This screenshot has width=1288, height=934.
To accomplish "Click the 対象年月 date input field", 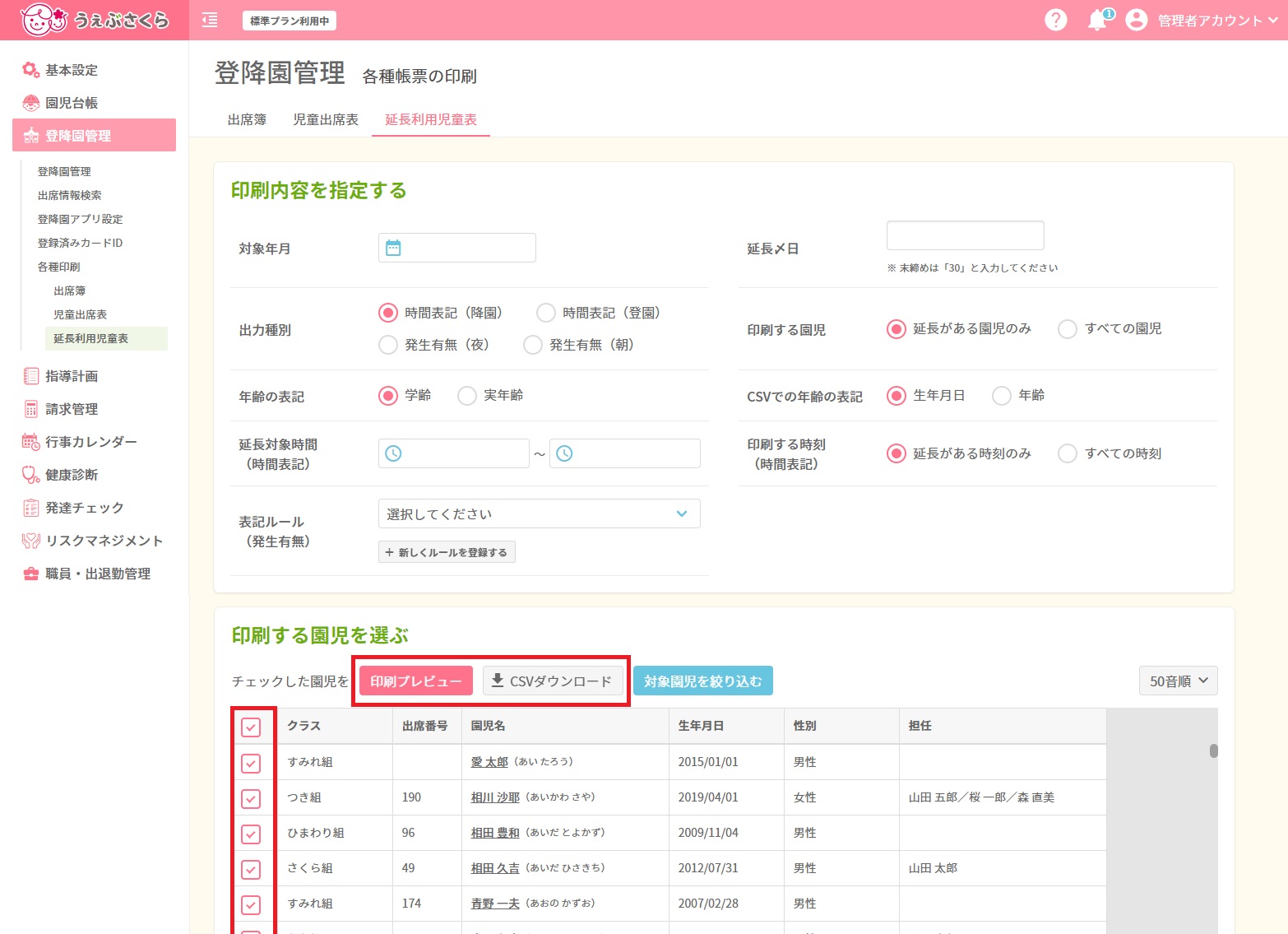I will 457,248.
